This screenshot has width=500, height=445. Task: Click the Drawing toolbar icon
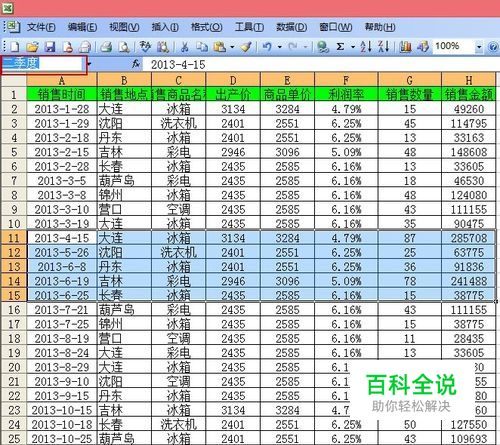(423, 47)
